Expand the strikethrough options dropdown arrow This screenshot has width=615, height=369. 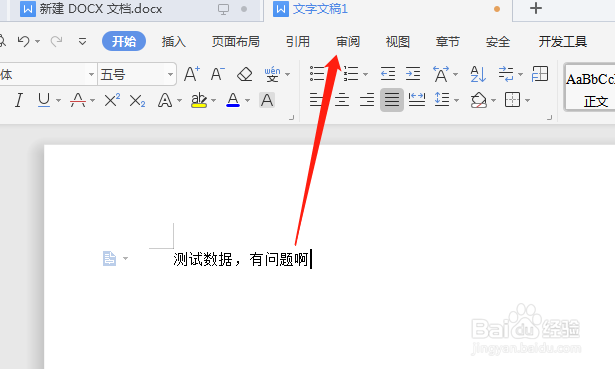(x=93, y=100)
